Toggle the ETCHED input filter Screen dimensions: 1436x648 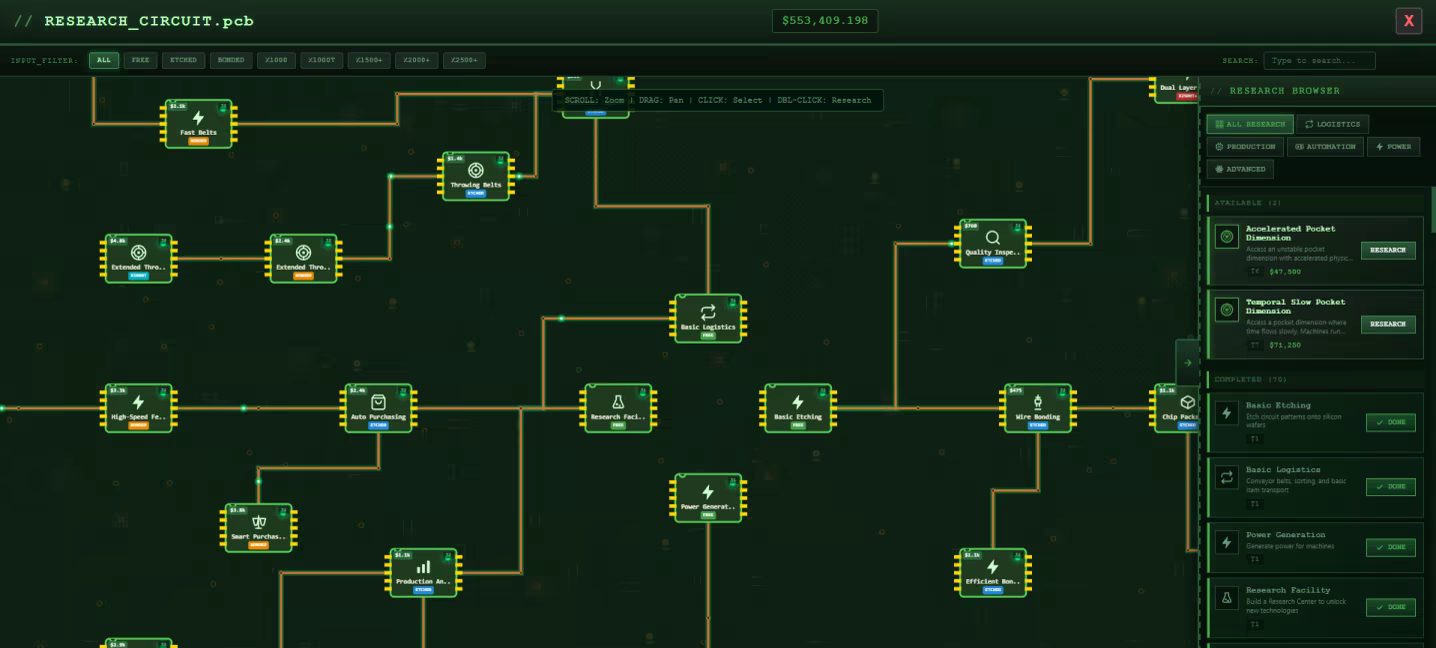(183, 60)
